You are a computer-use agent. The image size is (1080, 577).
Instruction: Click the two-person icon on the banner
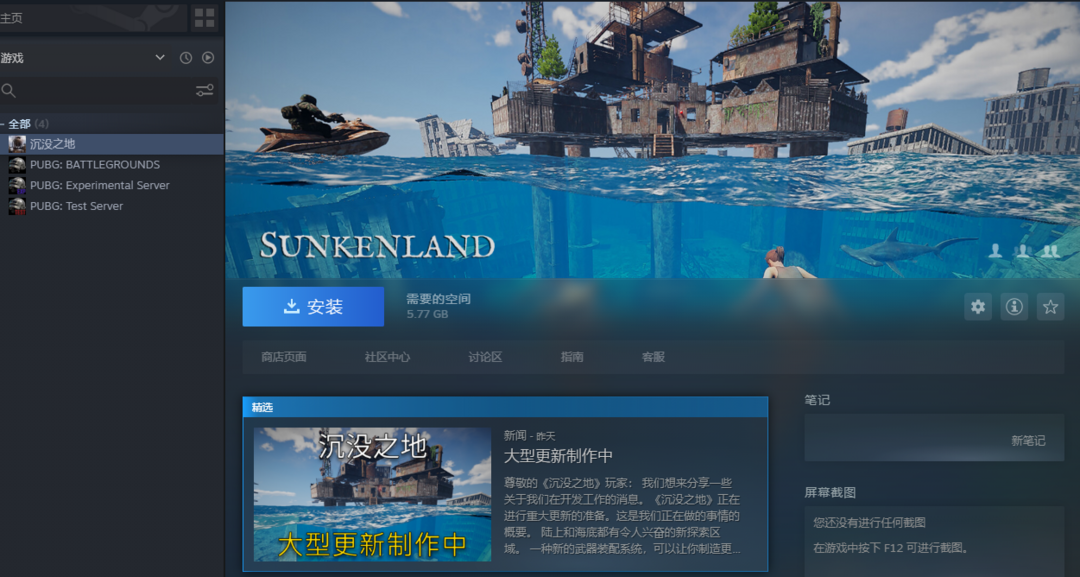(1023, 251)
